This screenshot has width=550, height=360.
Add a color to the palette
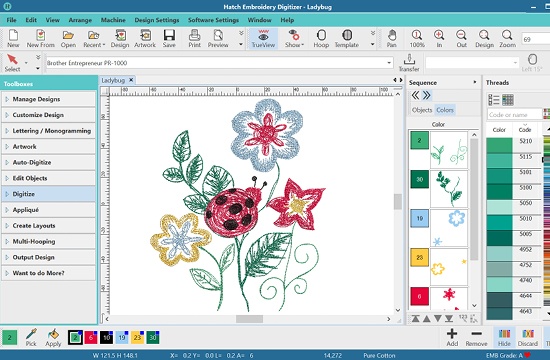(452, 338)
